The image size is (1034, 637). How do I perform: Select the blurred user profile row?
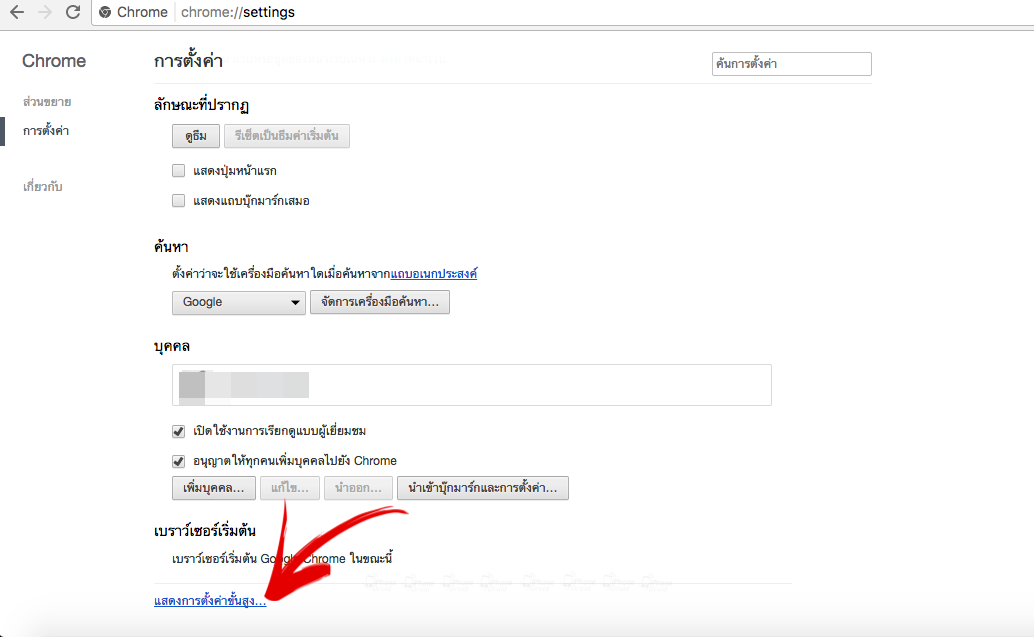471,385
